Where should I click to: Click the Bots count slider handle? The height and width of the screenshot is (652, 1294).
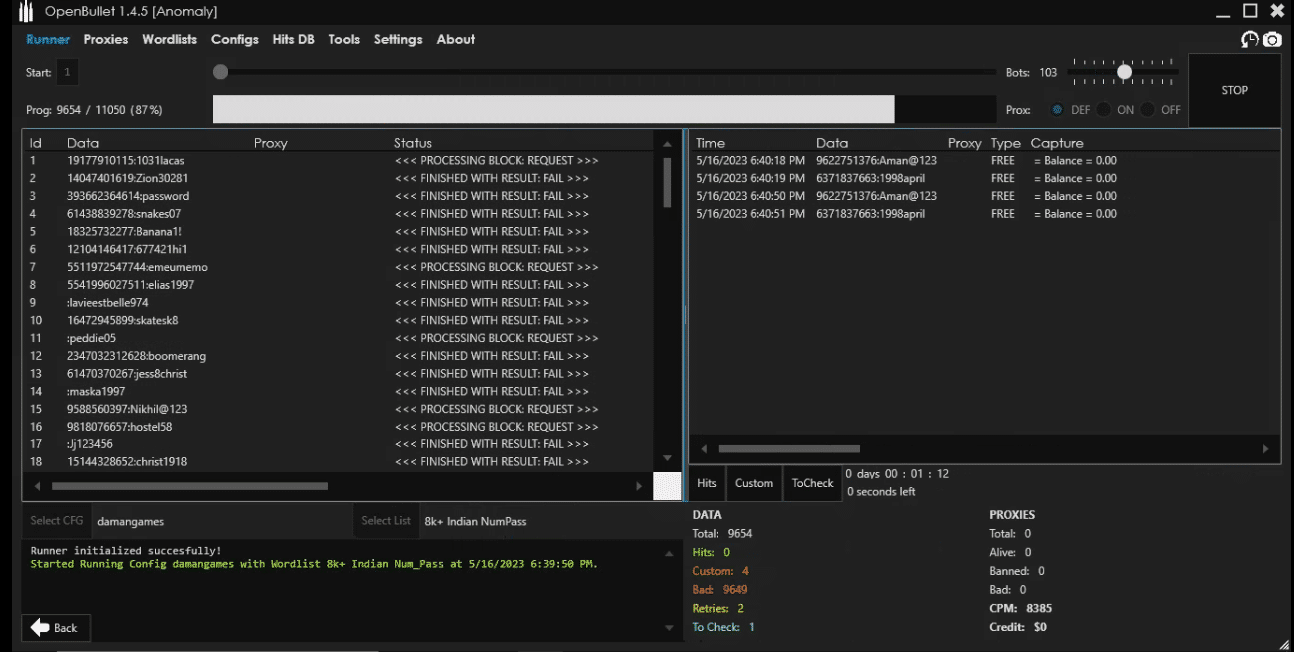tap(1125, 72)
